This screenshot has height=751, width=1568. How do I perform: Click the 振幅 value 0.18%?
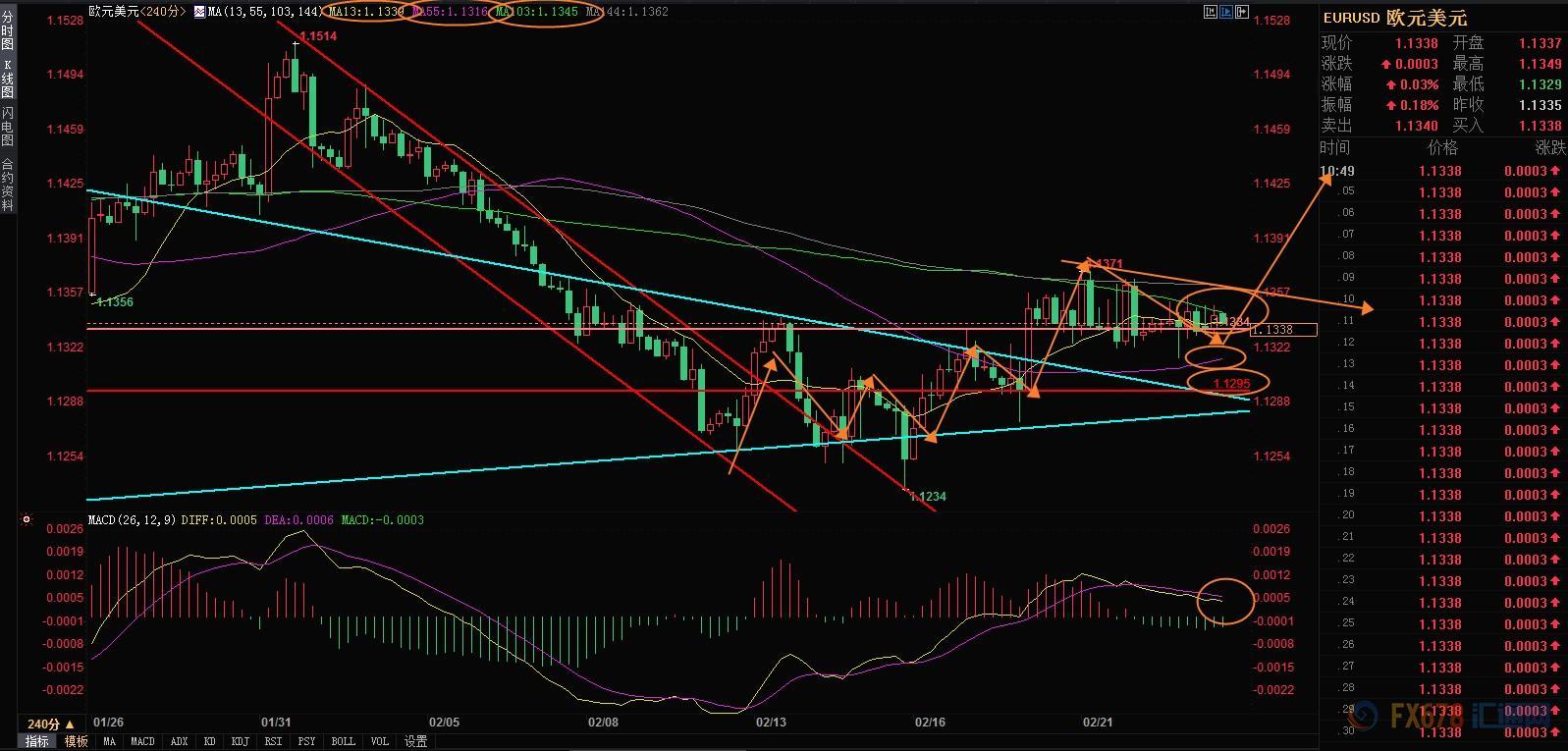[1419, 105]
